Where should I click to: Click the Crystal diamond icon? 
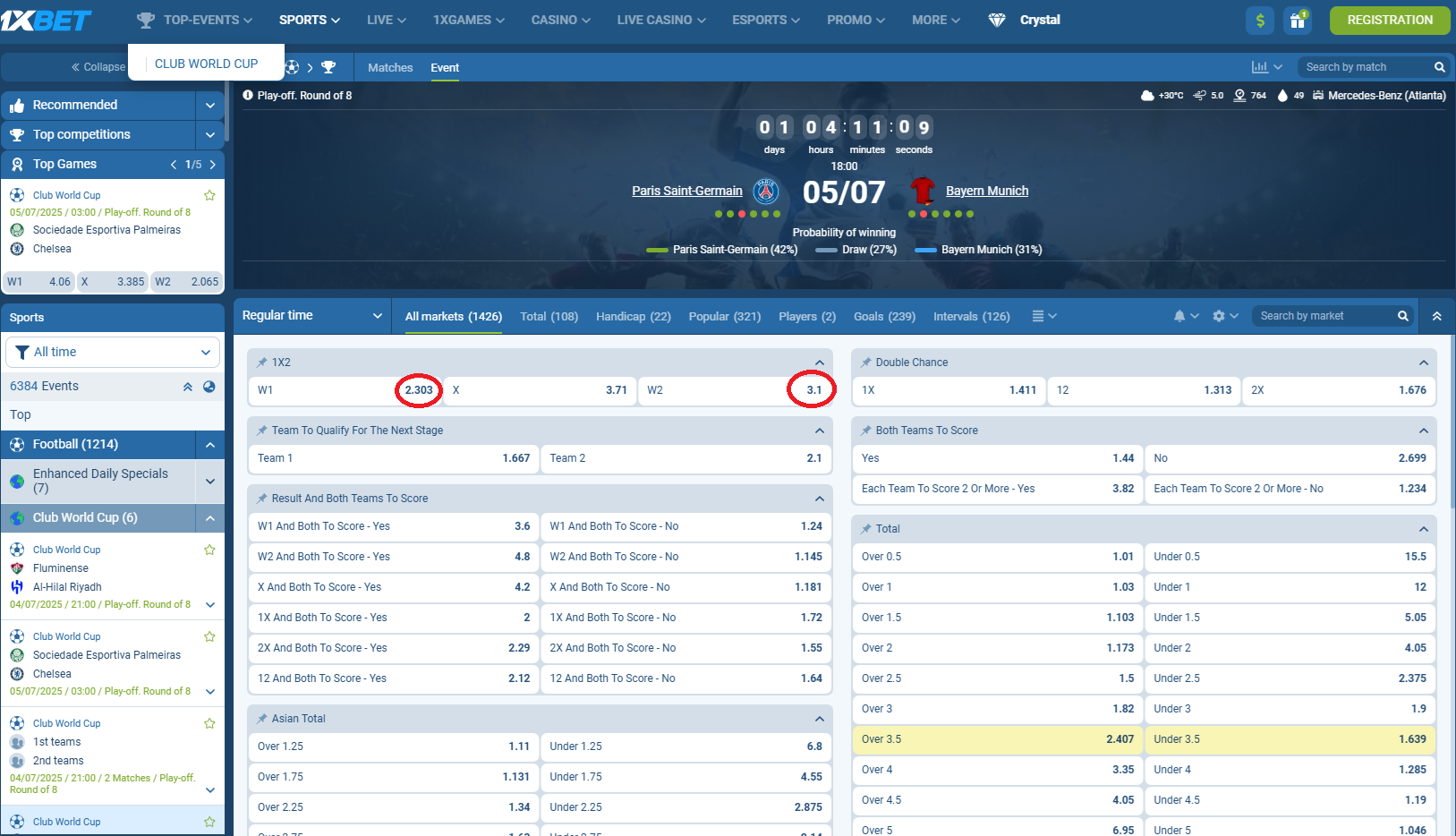(997, 20)
